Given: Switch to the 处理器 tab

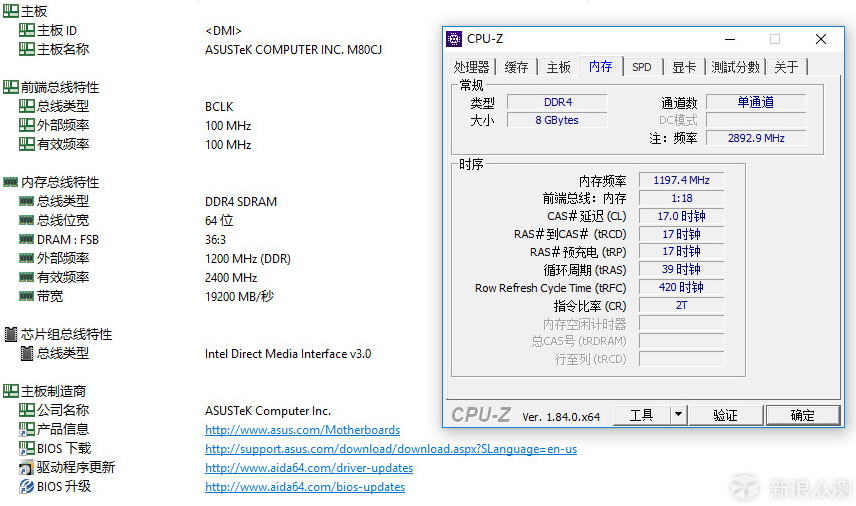Looking at the screenshot, I should tap(471, 67).
